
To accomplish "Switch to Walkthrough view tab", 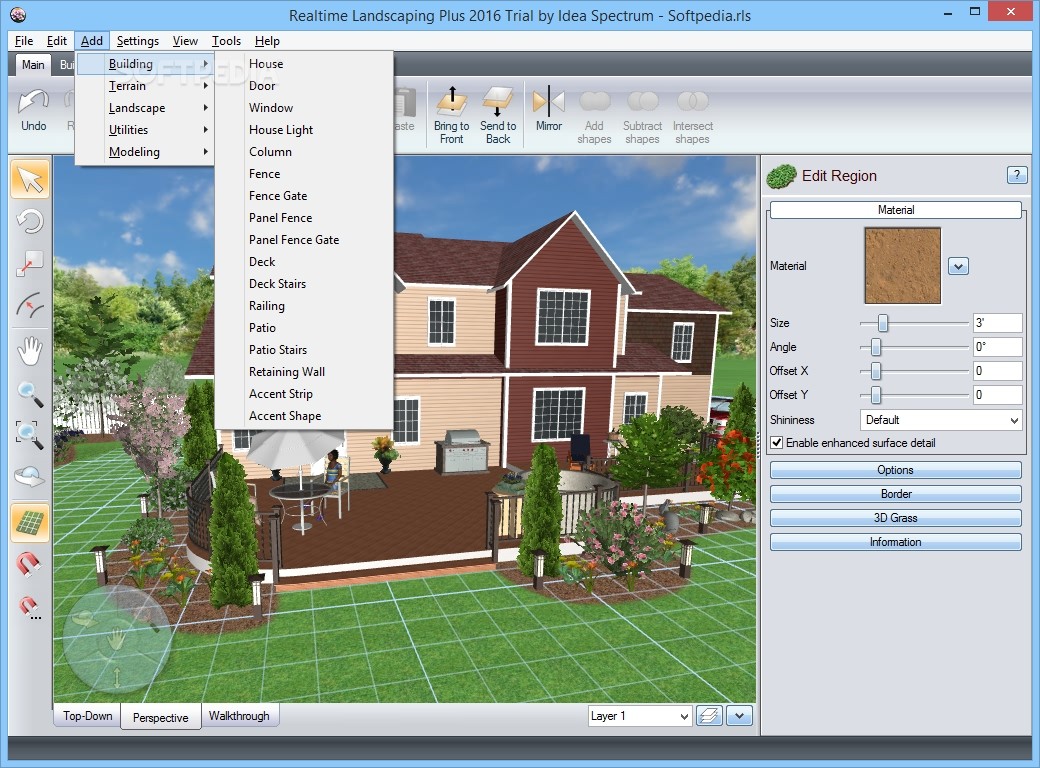I will [239, 716].
